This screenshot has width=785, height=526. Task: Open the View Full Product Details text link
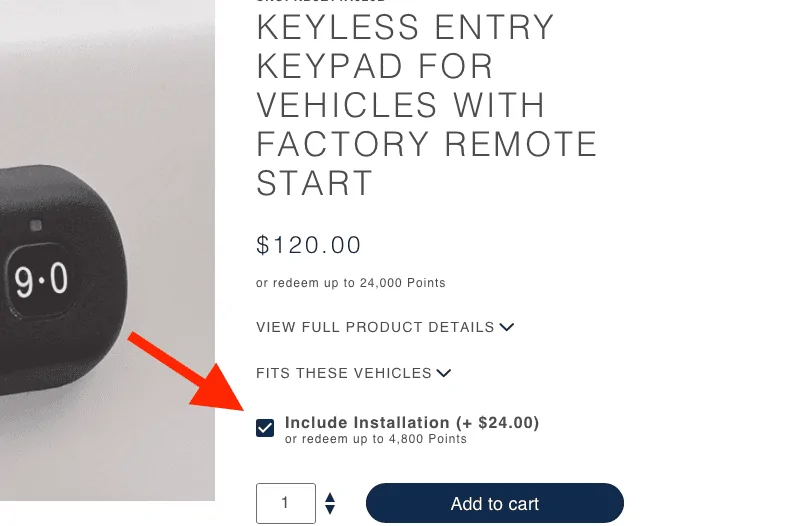pyautogui.click(x=375, y=327)
